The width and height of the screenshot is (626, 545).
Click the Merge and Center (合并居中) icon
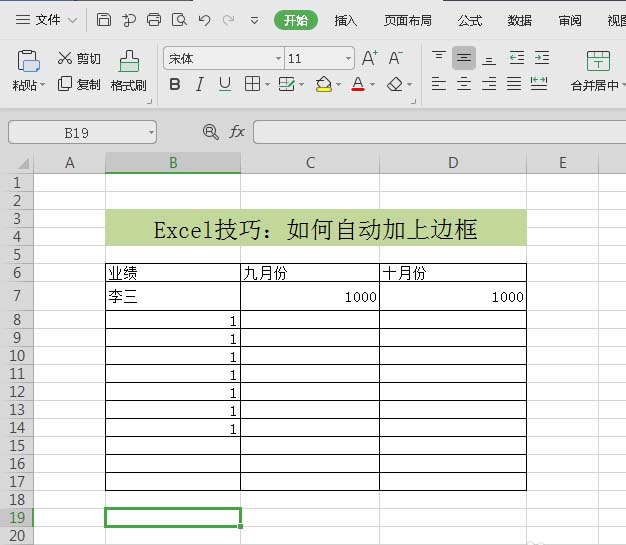pyautogui.click(x=598, y=61)
